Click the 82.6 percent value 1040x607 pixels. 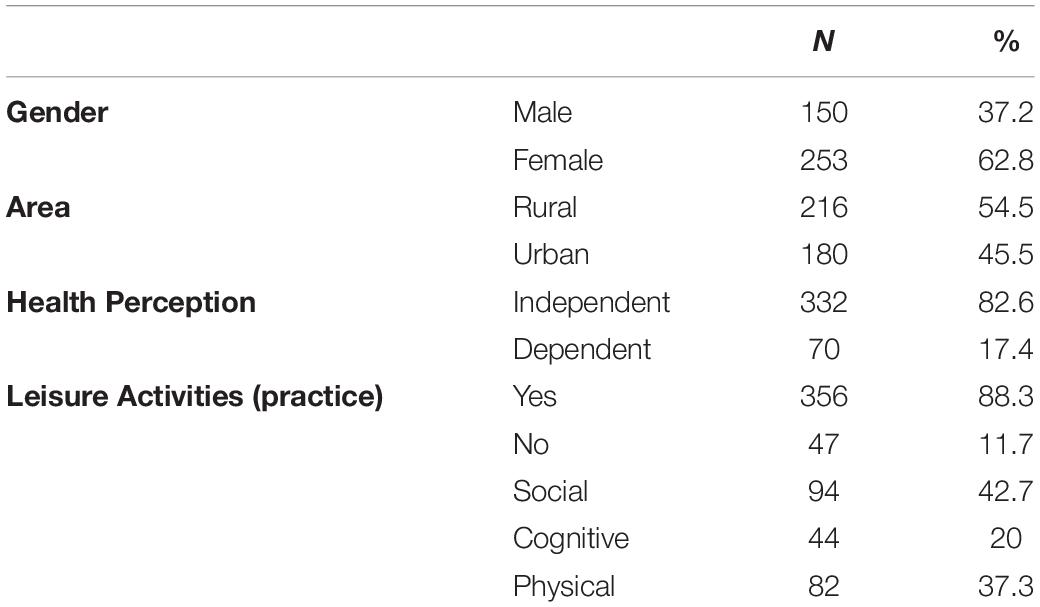pos(1006,303)
